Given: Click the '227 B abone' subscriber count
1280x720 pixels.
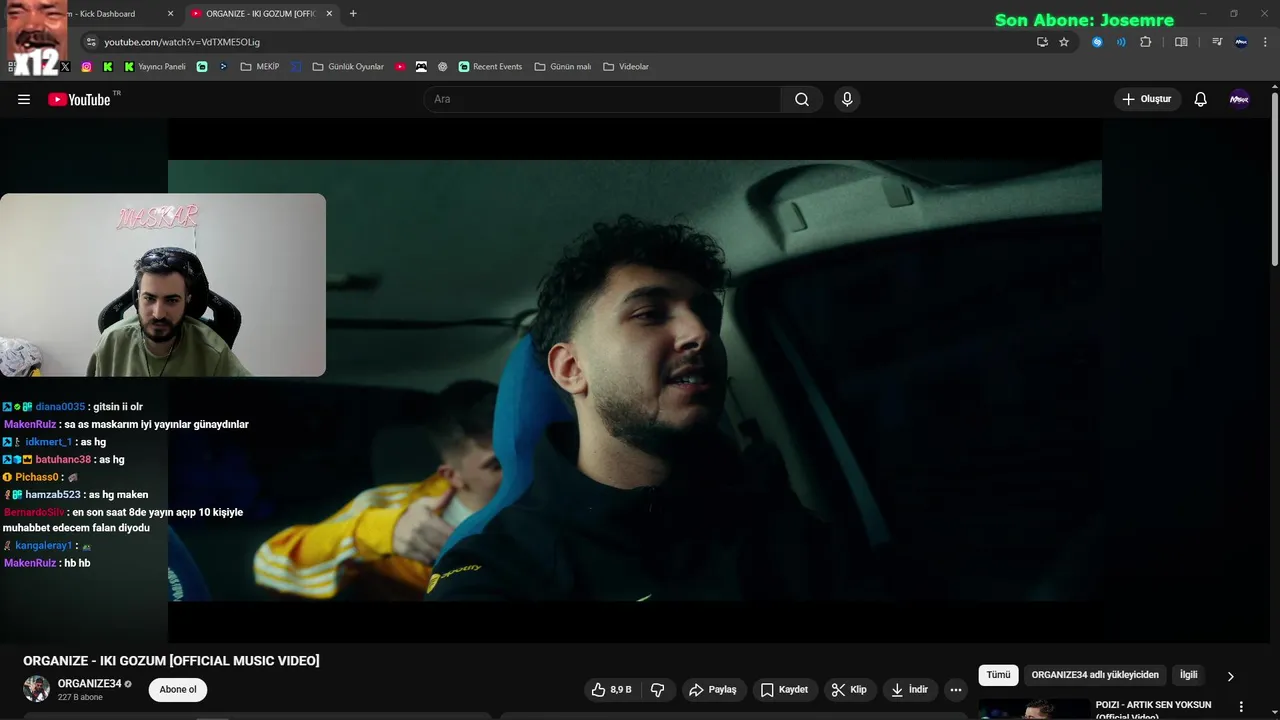Looking at the screenshot, I should click(x=80, y=697).
